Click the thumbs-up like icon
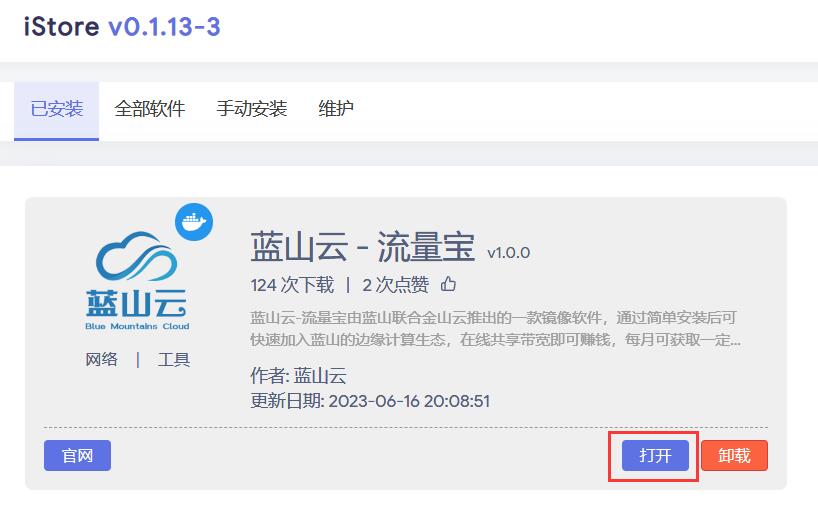 coord(448,284)
